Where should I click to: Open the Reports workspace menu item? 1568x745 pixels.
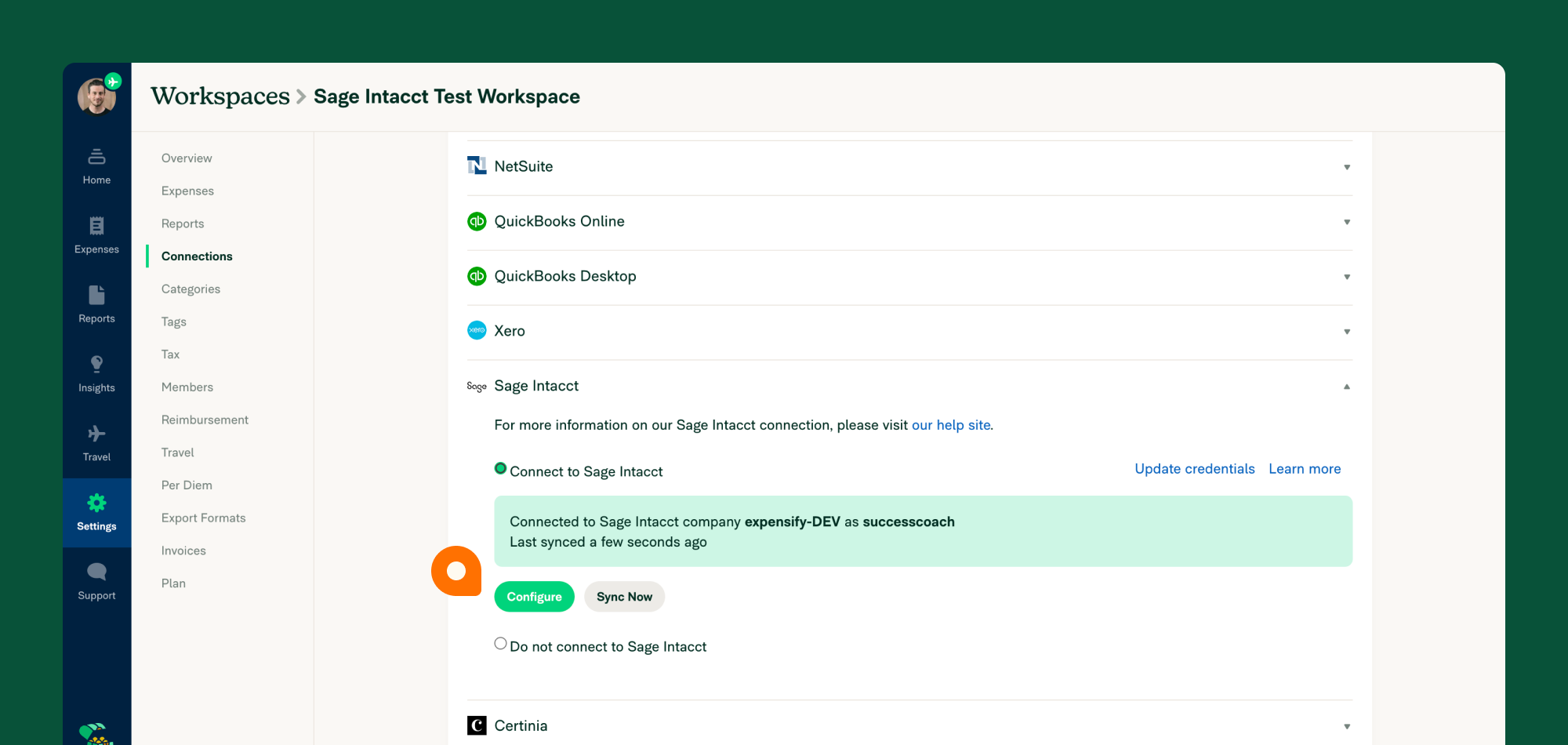point(183,223)
